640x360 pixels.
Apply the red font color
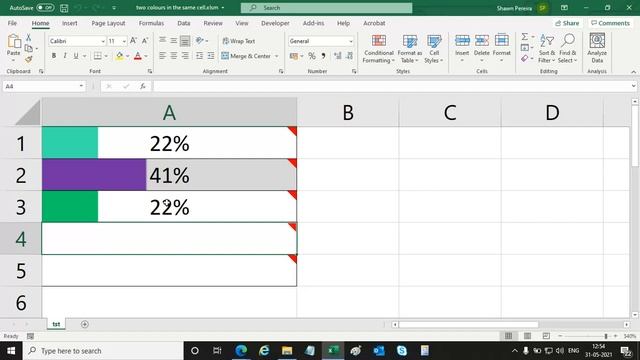[x=138, y=56]
